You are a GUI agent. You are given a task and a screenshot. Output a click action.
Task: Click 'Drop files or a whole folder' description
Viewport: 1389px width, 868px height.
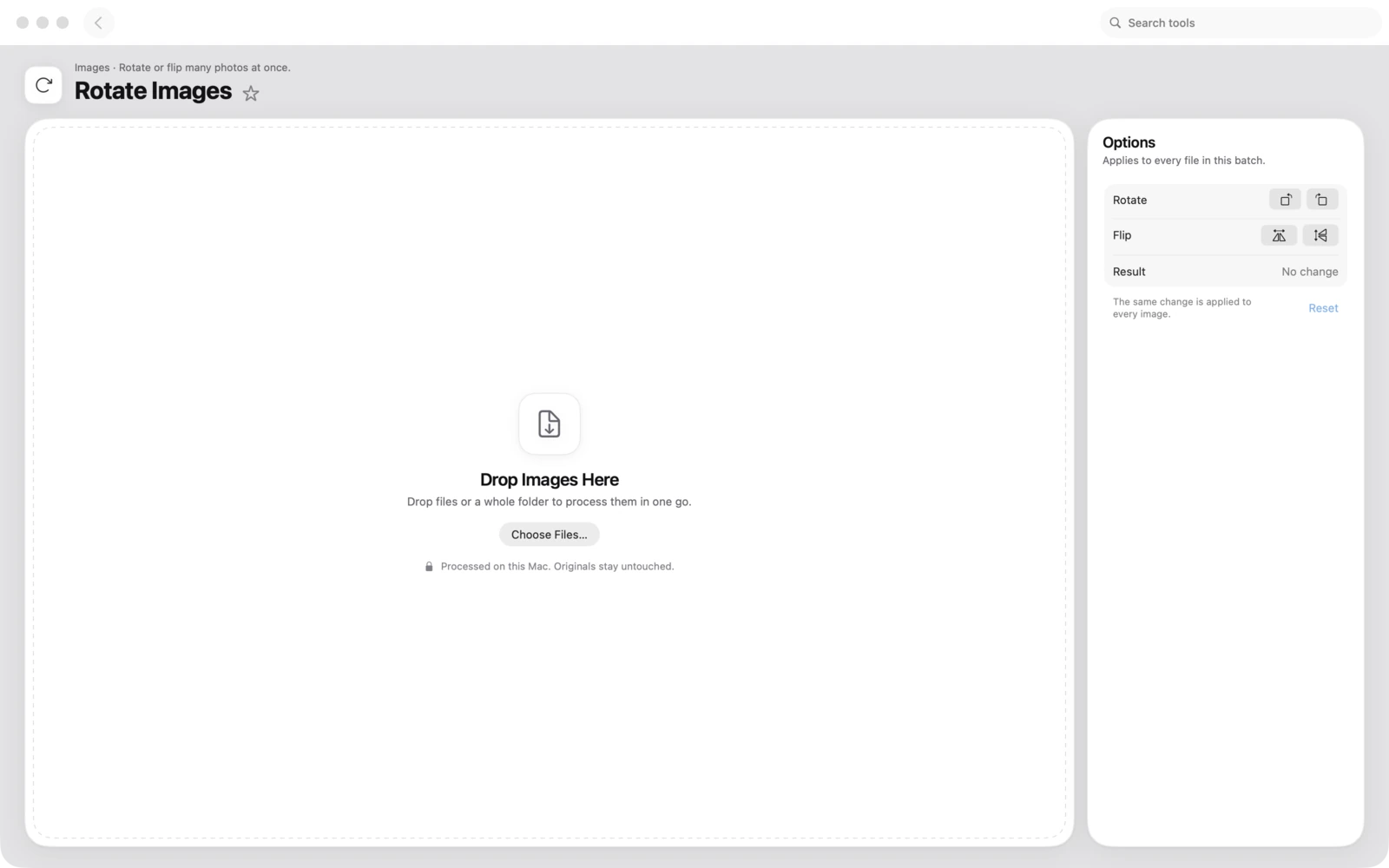click(x=550, y=502)
